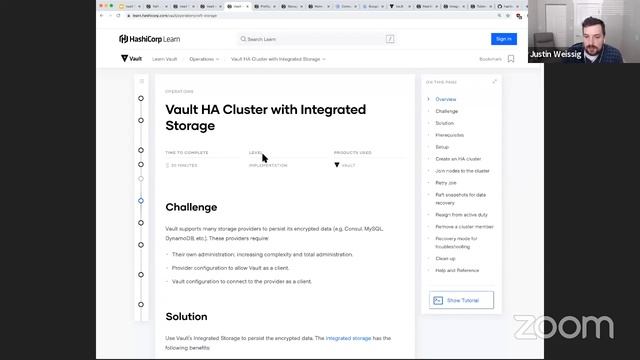Image resolution: width=640 pixels, height=360 pixels.
Task: Jump to Clean up section
Action: click(x=445, y=258)
